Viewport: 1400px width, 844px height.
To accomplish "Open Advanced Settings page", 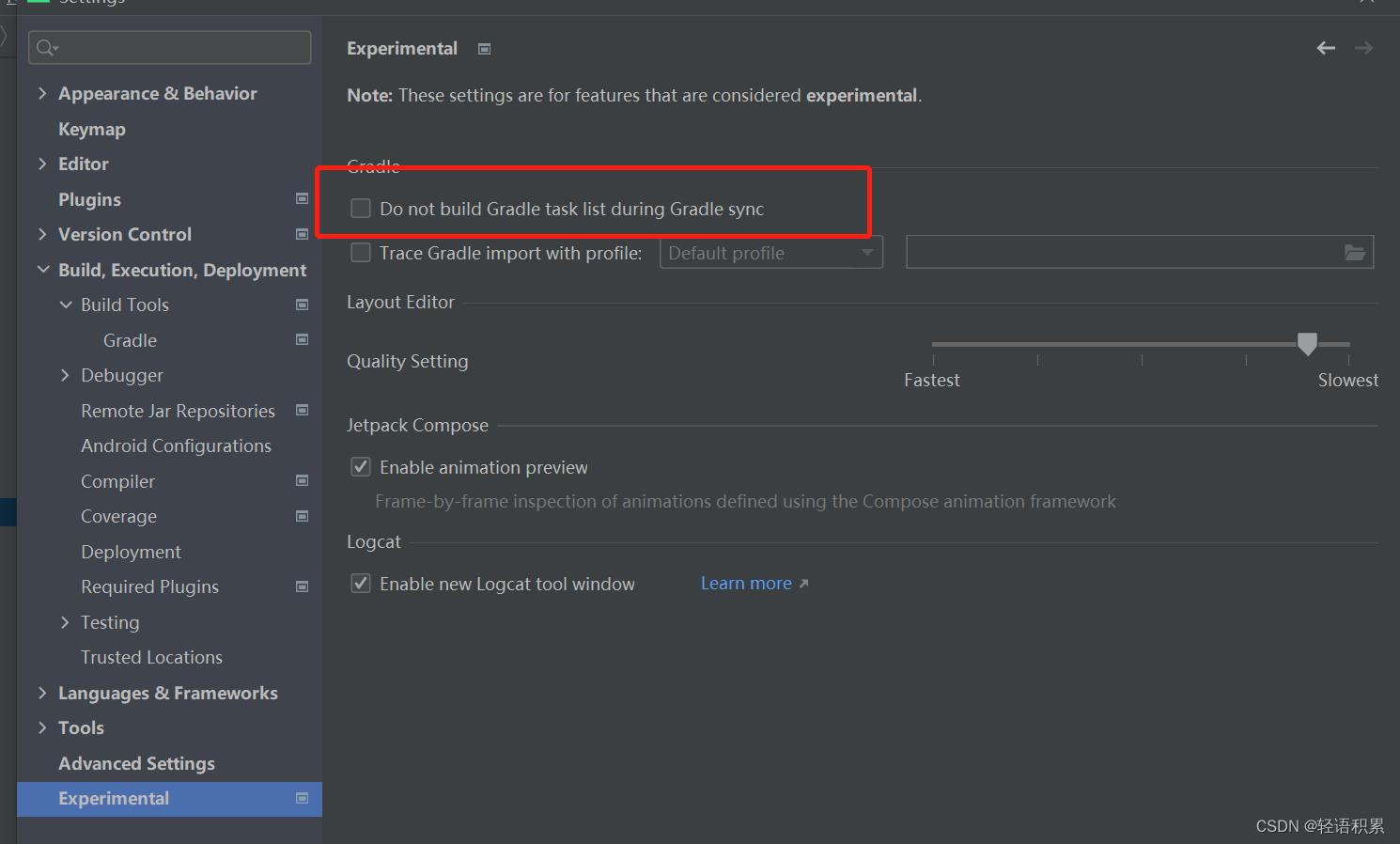I will (x=136, y=763).
